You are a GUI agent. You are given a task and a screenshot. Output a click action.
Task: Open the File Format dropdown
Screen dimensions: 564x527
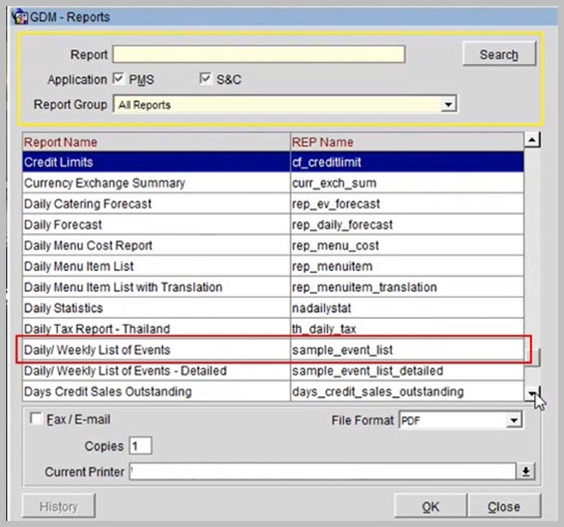tap(514, 420)
